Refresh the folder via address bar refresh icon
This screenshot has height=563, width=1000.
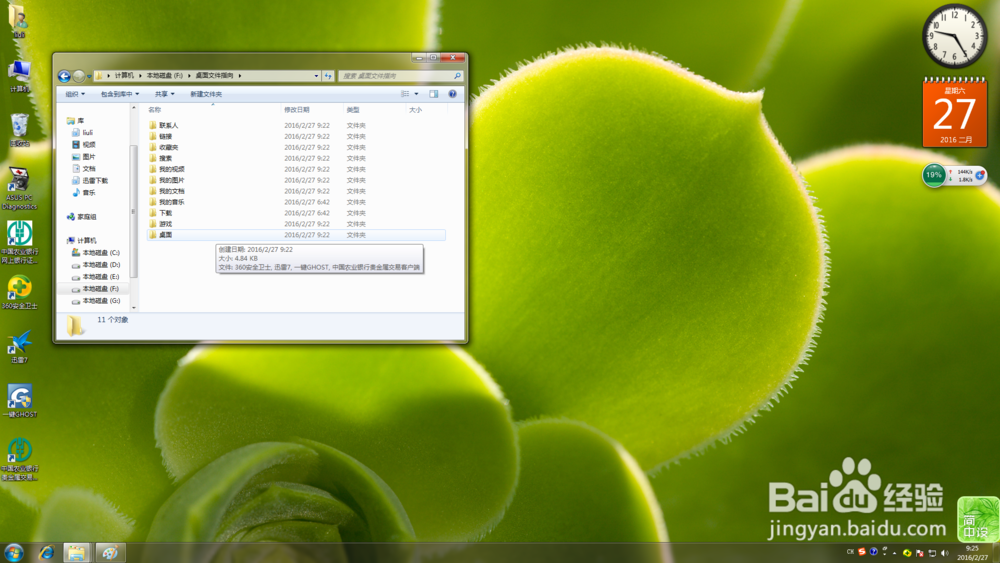328,76
